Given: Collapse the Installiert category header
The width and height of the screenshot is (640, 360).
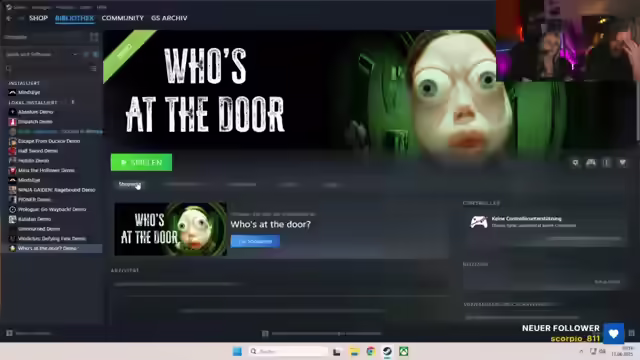Looking at the screenshot, I should (x=24, y=83).
